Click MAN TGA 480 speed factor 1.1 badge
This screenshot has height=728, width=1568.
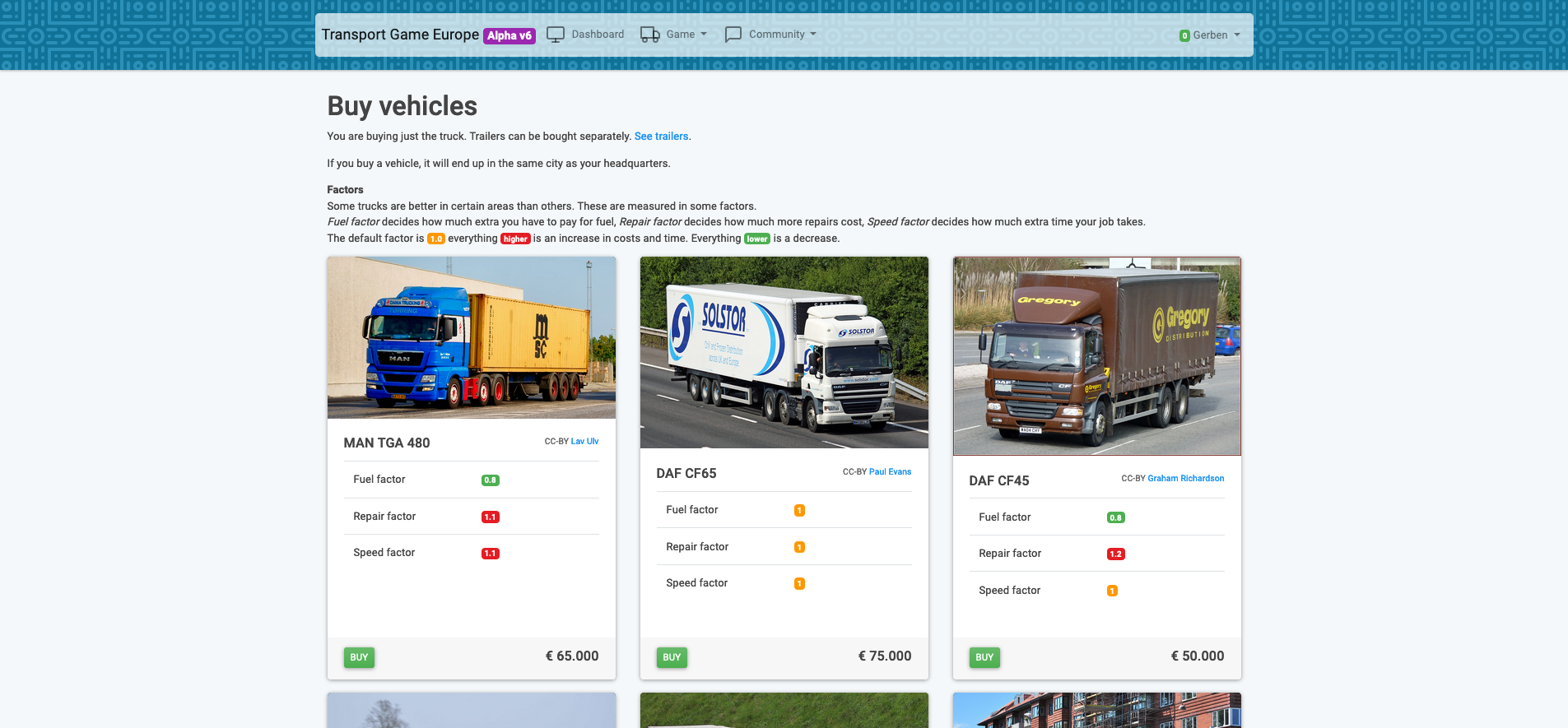(491, 554)
